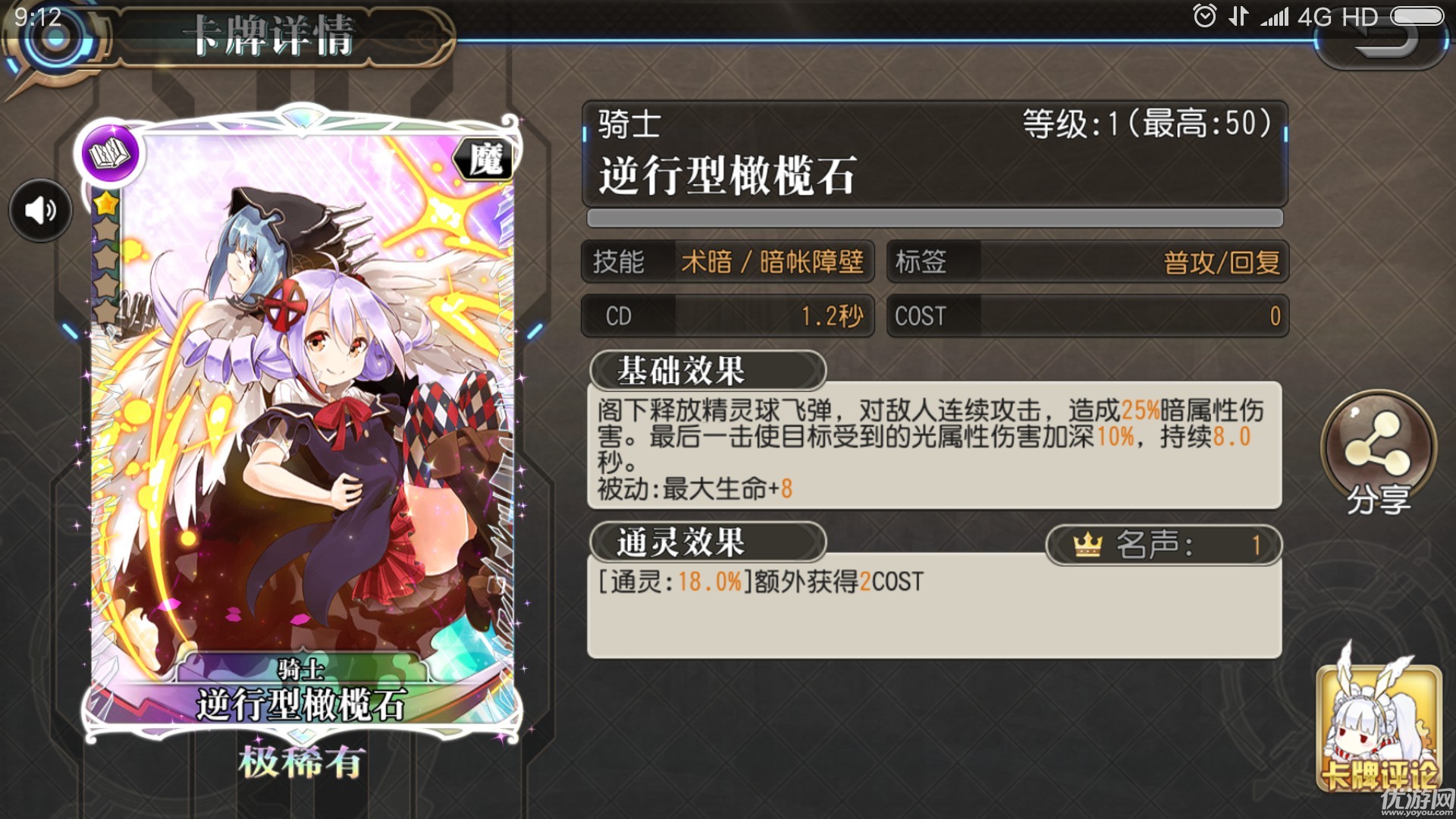The height and width of the screenshot is (819, 1456).
Task: Tap the back arrow button
Action: 1382,39
